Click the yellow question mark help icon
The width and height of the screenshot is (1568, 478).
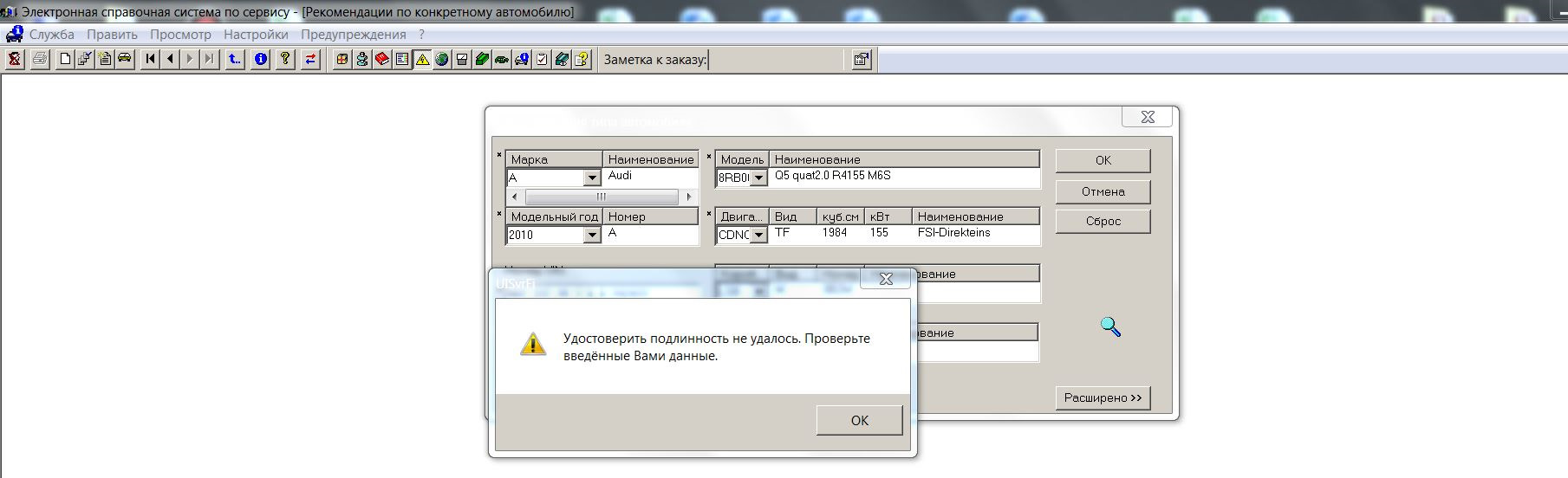click(285, 60)
